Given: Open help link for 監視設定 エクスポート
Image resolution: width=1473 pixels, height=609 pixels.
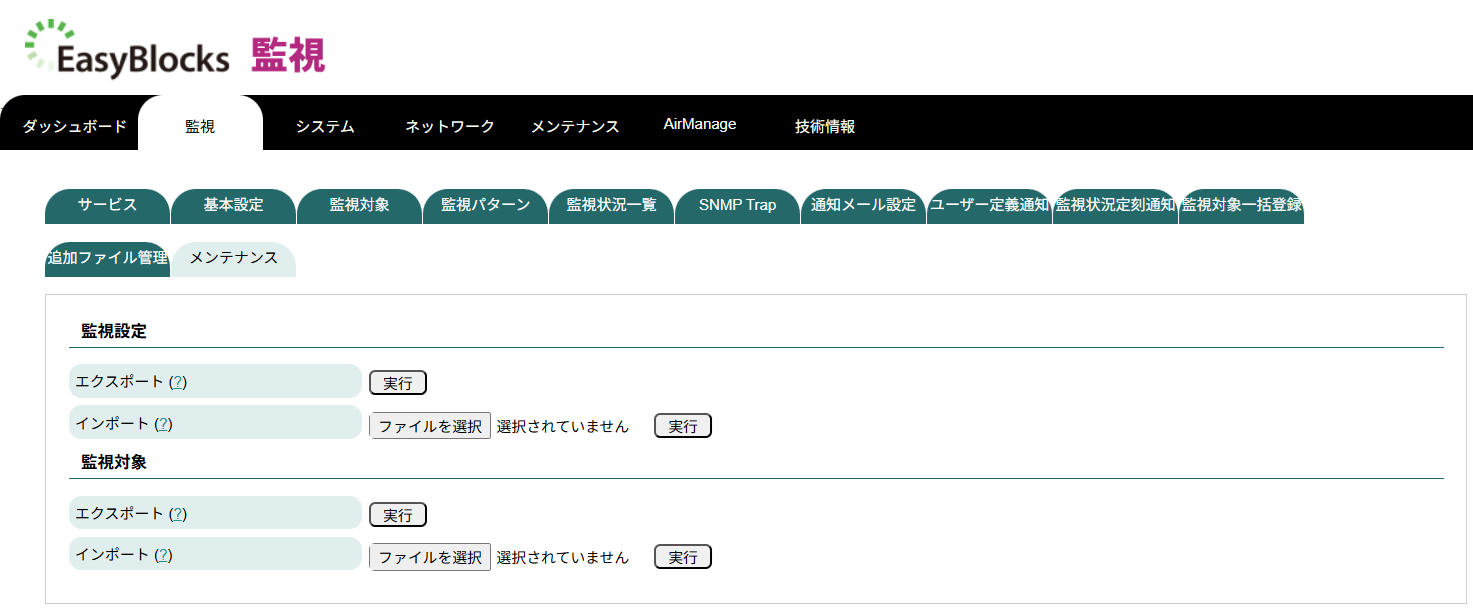Looking at the screenshot, I should pyautogui.click(x=178, y=382).
